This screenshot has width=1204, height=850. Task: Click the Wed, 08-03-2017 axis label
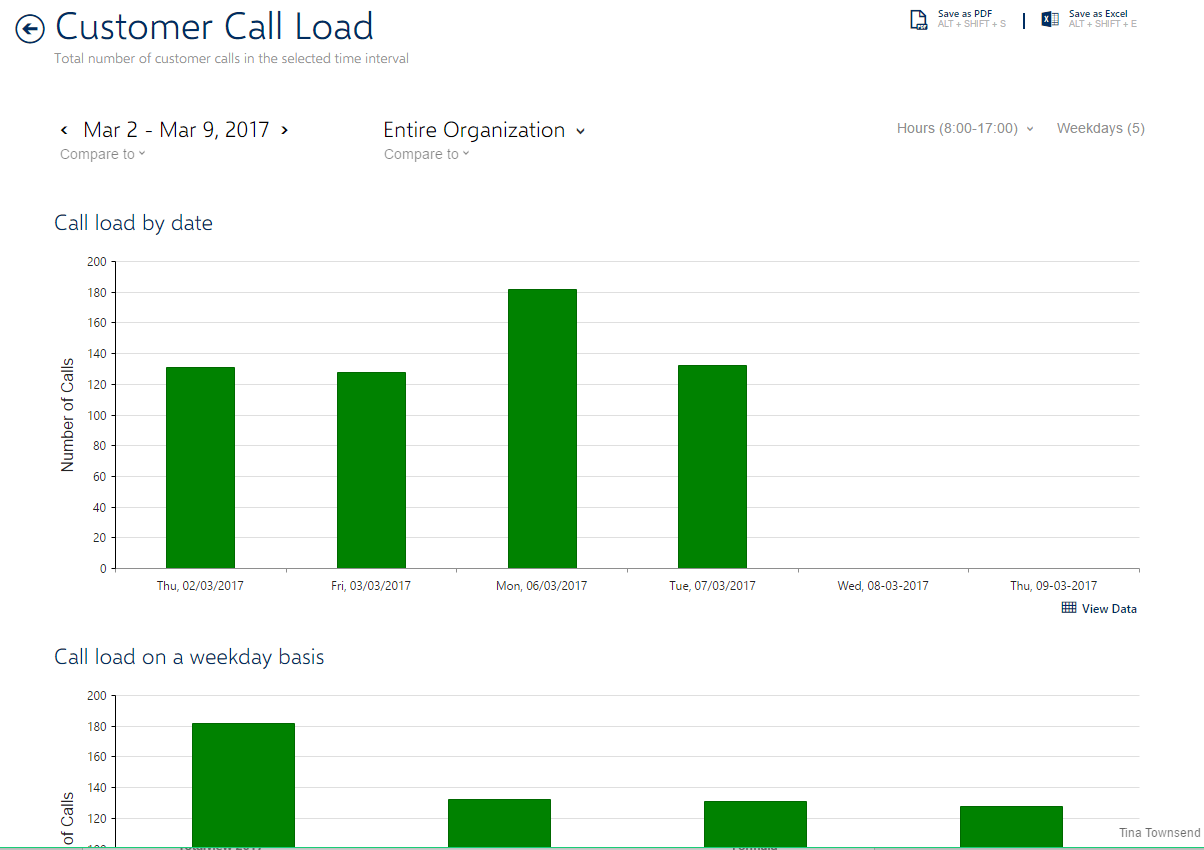(x=883, y=586)
